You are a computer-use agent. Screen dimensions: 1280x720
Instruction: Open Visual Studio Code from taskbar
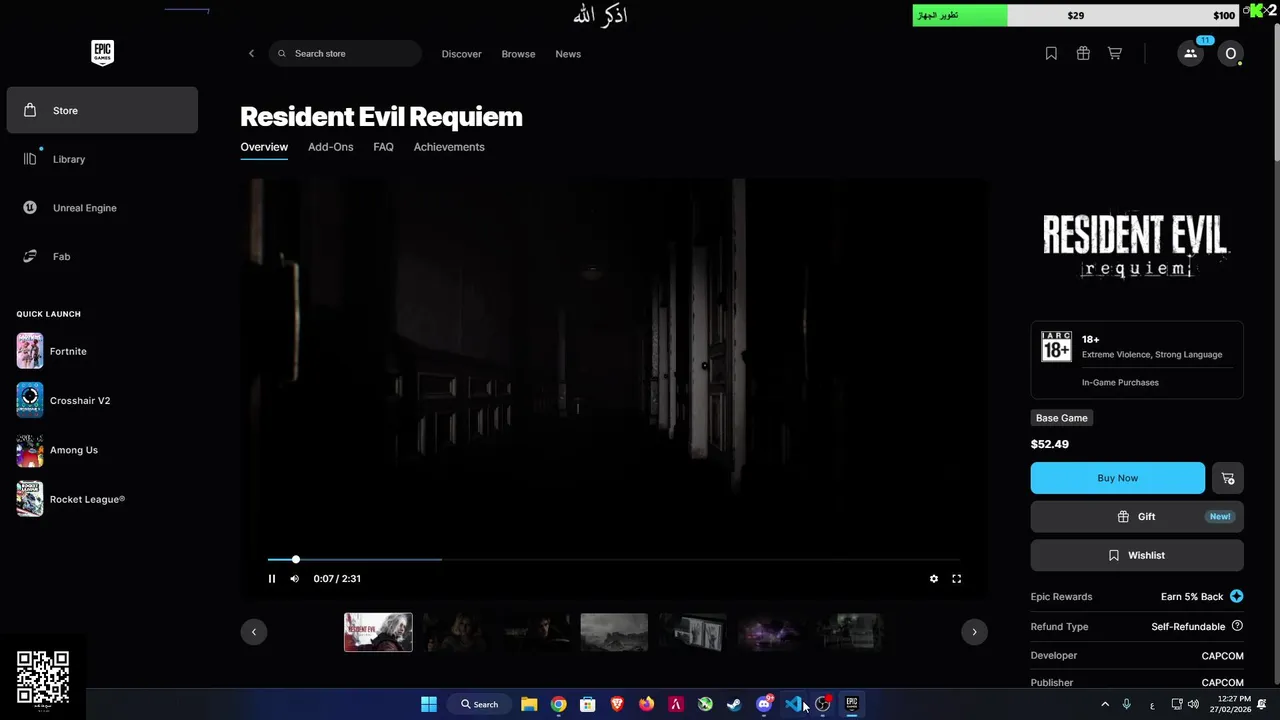[x=793, y=704]
